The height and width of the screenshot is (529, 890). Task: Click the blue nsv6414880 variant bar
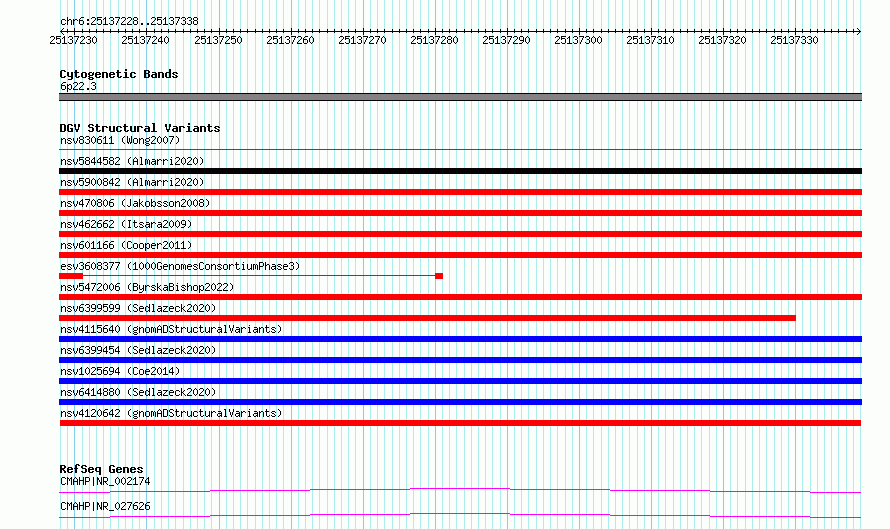tap(460, 402)
